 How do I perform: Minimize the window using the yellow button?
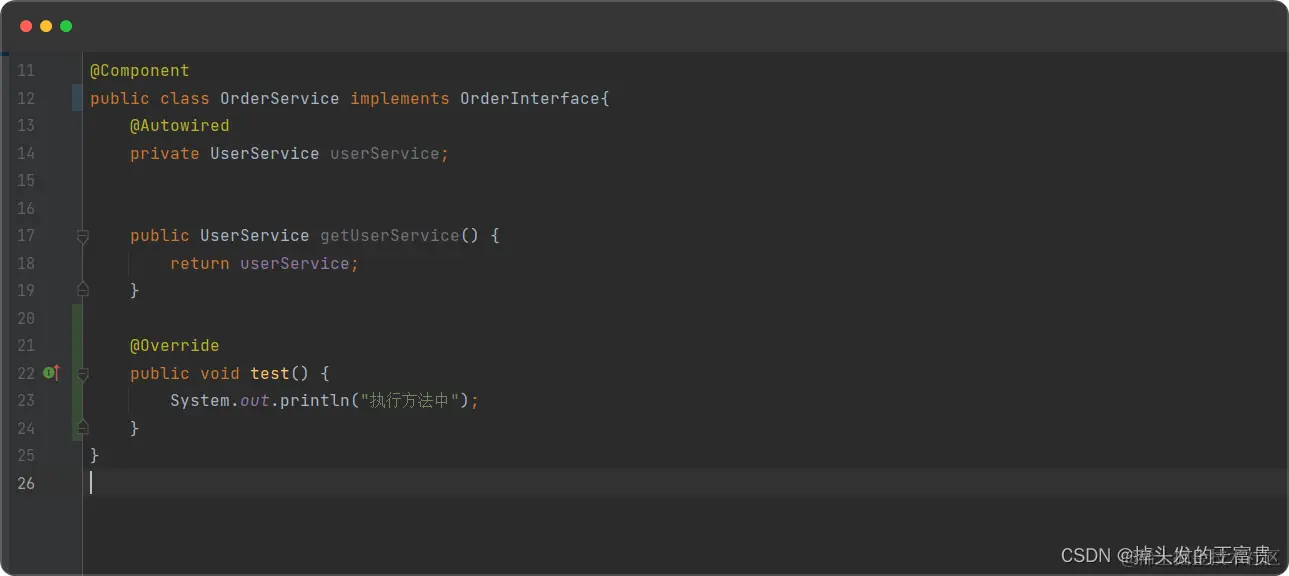coord(46,26)
